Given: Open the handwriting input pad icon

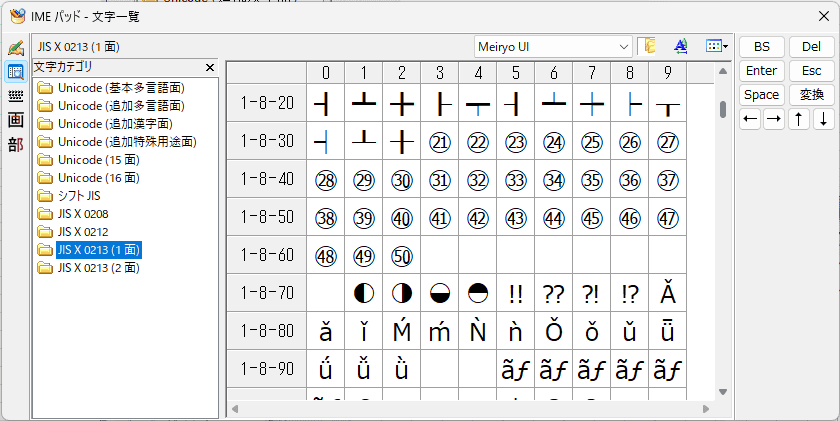Looking at the screenshot, I should tap(16, 48).
